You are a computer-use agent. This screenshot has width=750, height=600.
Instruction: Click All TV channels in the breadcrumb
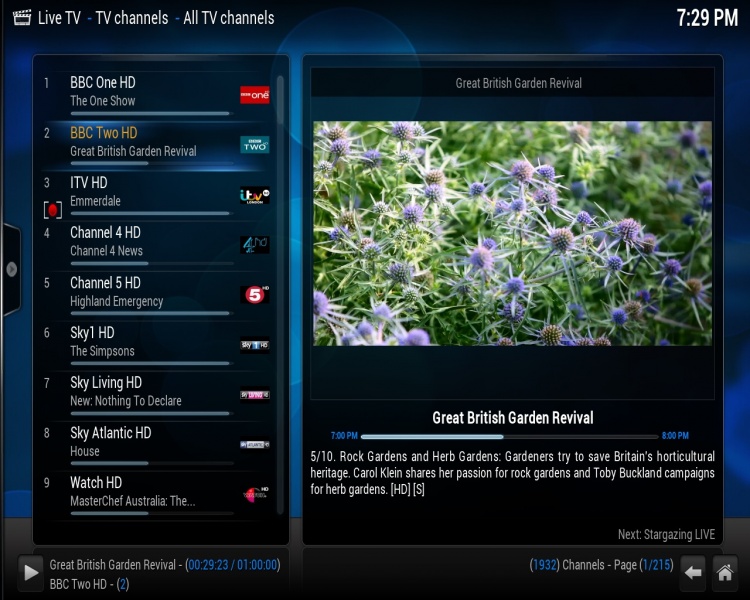pyautogui.click(x=229, y=18)
